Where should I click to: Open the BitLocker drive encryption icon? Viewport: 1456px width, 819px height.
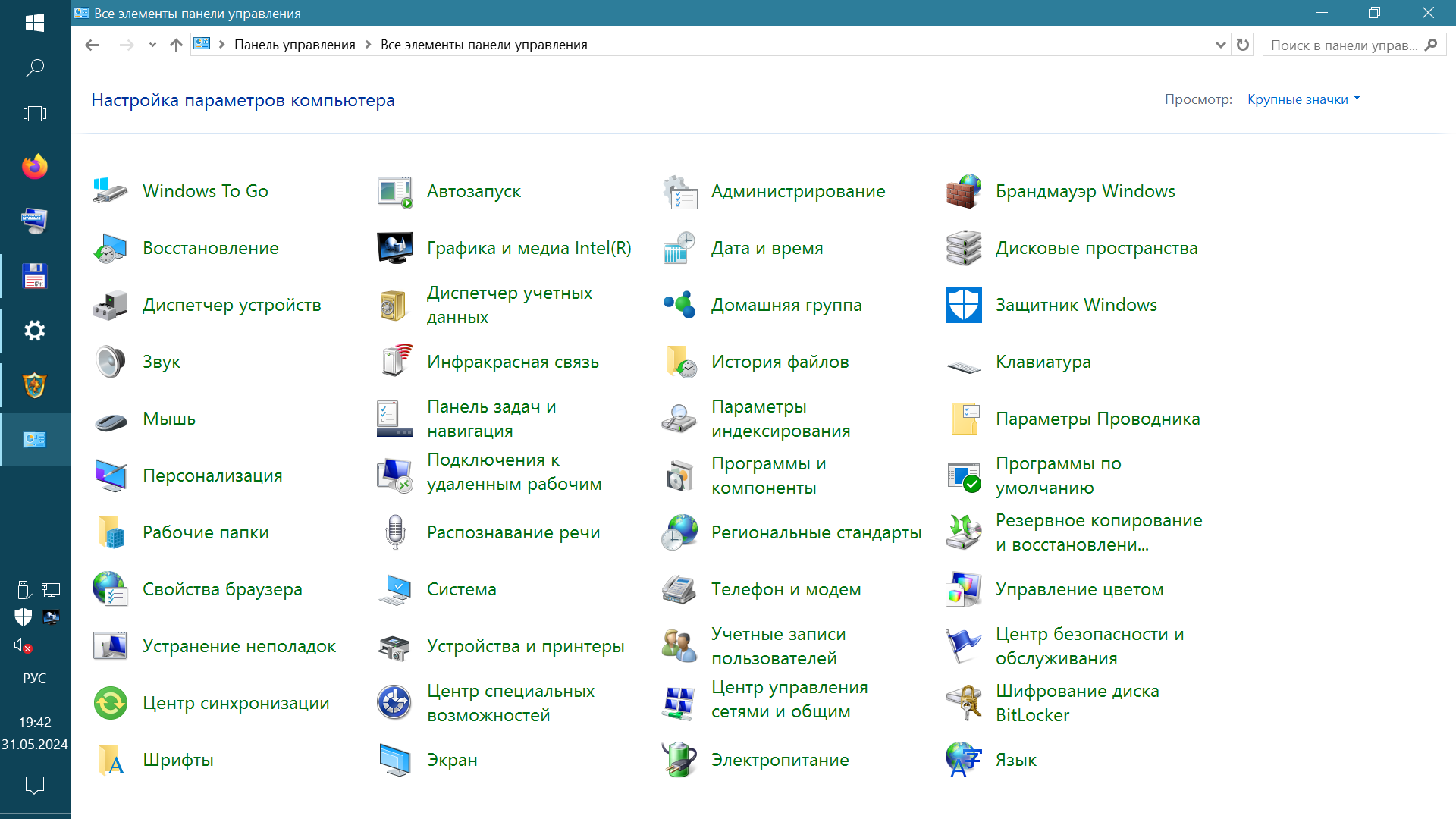pyautogui.click(x=963, y=703)
